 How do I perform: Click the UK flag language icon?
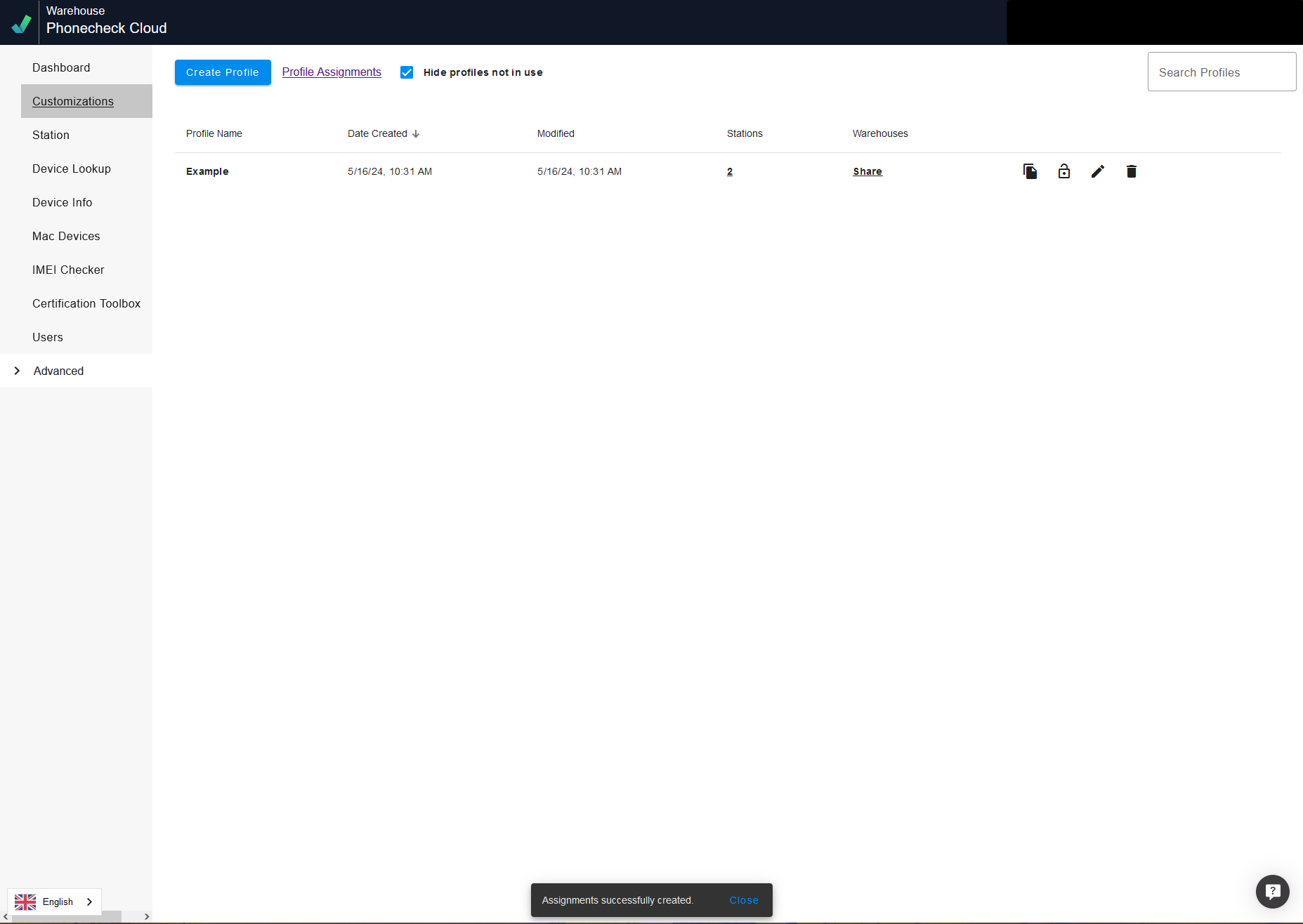tap(25, 902)
